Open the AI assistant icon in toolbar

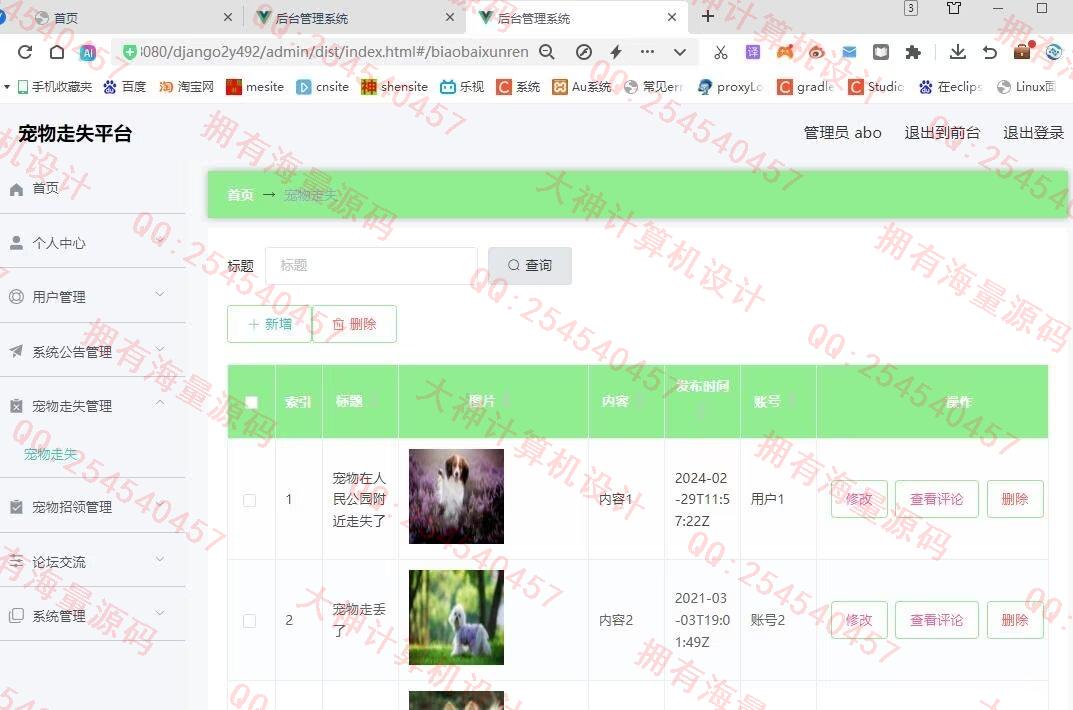(x=88, y=52)
